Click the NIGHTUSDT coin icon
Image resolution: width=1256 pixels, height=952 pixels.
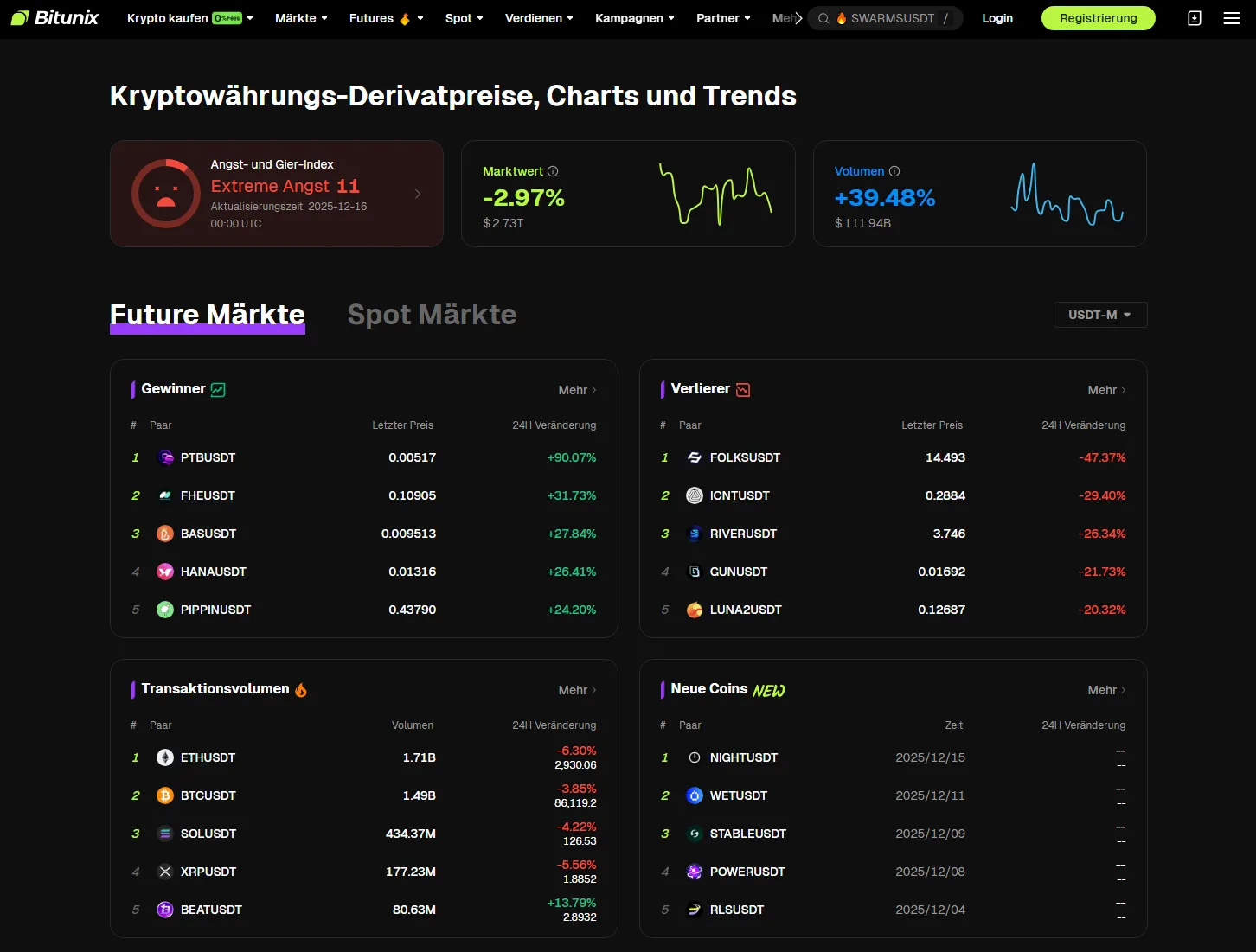[x=695, y=757]
